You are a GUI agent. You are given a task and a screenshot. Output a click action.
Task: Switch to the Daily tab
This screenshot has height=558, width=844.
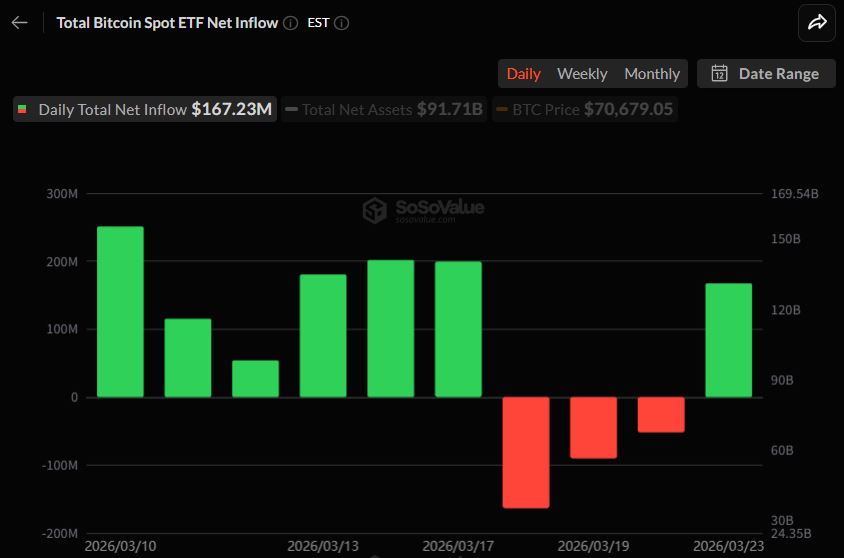pyautogui.click(x=523, y=73)
